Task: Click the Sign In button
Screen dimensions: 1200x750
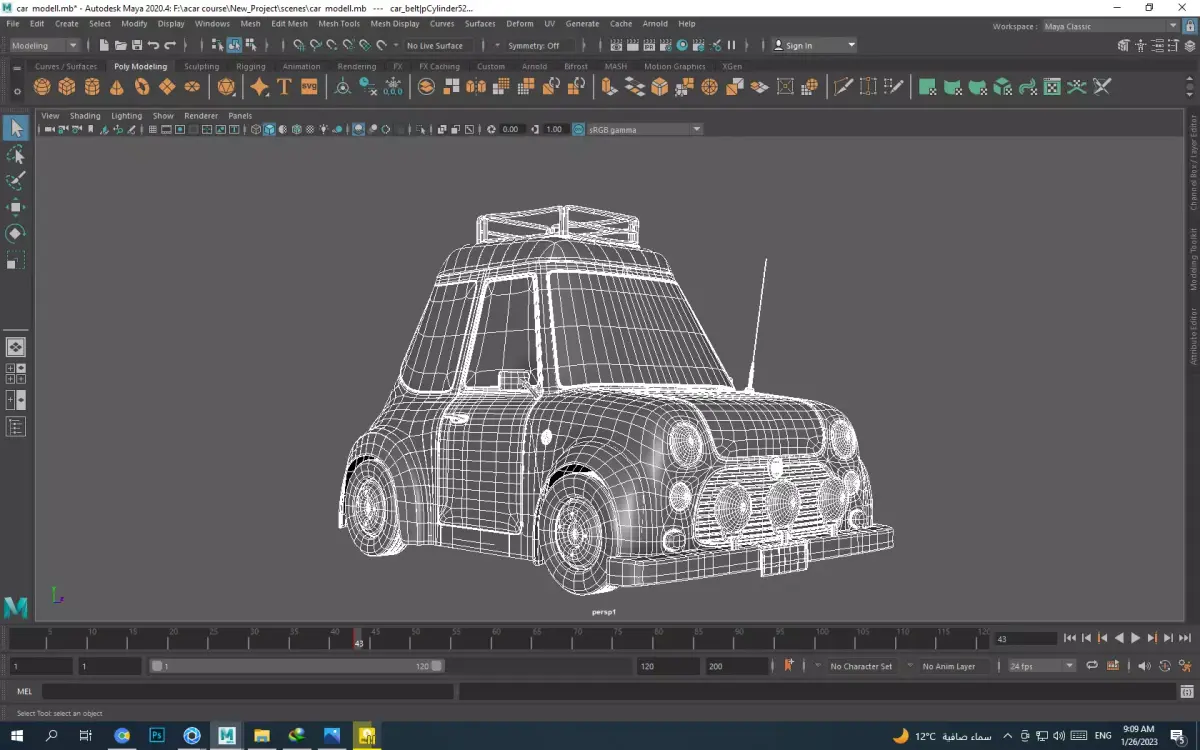Action: point(798,45)
